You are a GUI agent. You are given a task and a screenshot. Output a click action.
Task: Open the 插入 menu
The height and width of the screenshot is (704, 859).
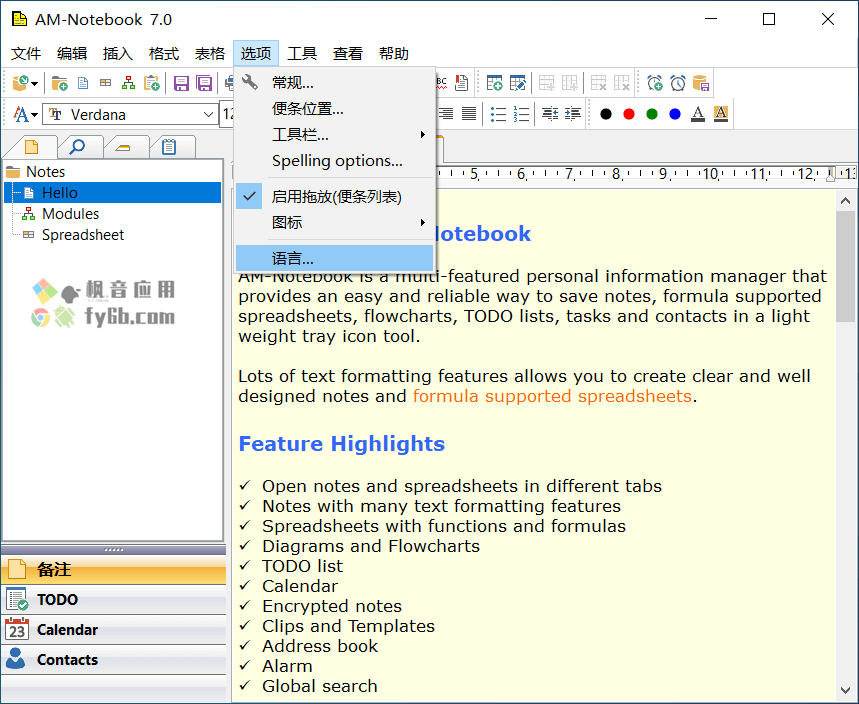pos(118,54)
